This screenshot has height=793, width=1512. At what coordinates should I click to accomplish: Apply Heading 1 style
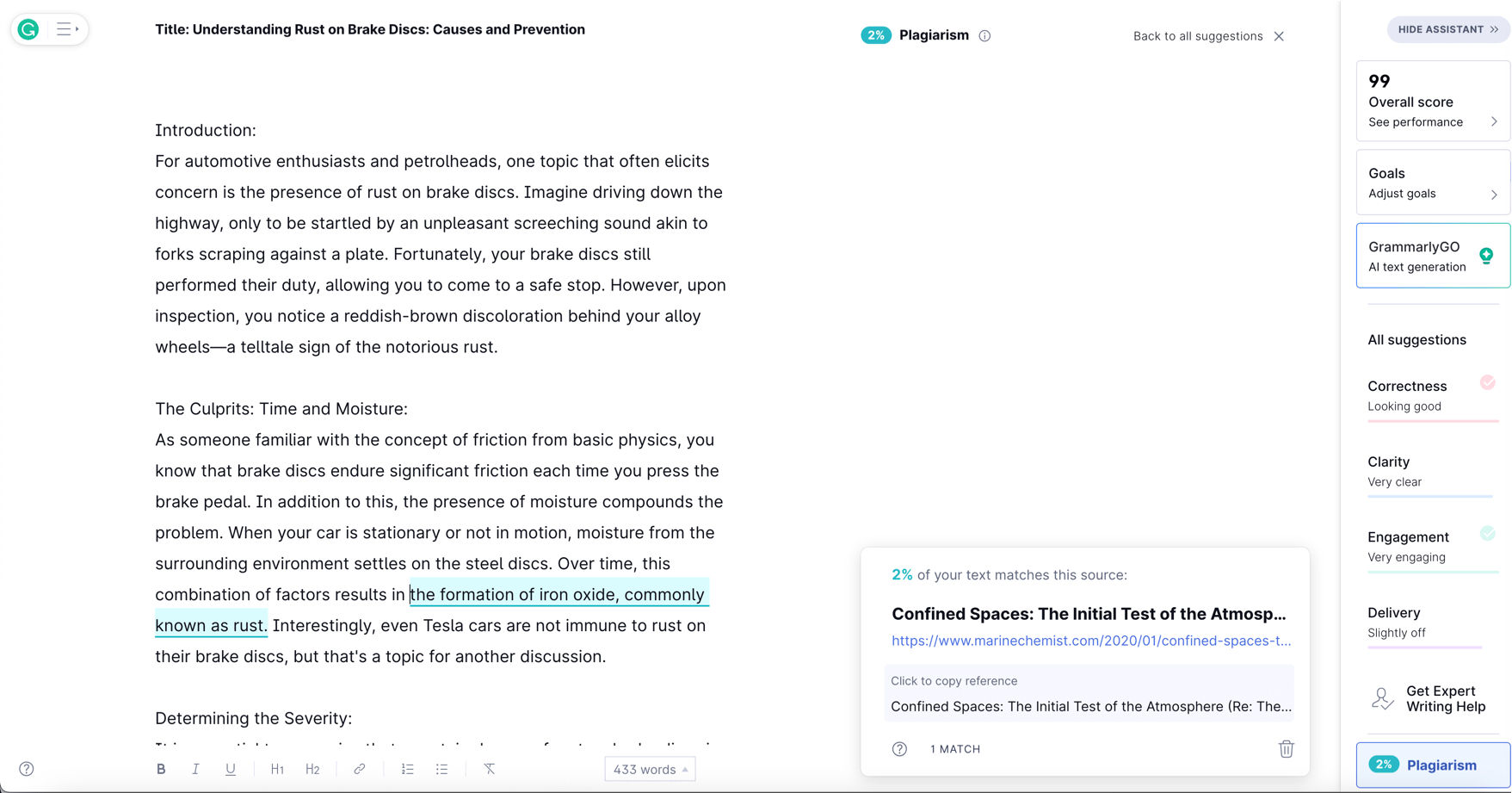pyautogui.click(x=277, y=769)
